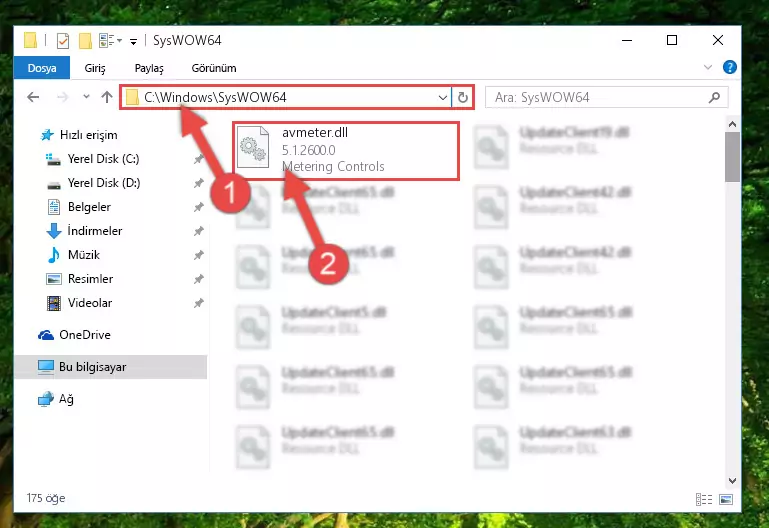Click the İndirmeler download arrow icon
This screenshot has width=769, height=528.
tap(53, 231)
